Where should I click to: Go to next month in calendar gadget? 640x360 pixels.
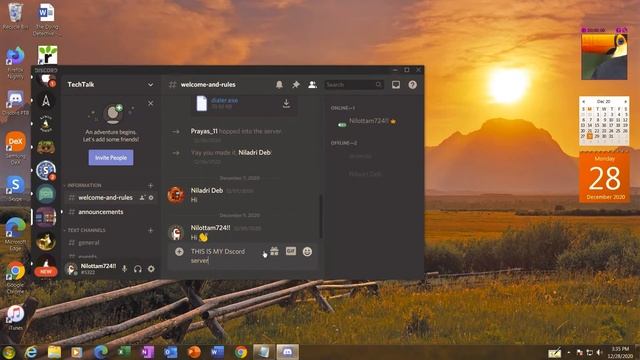click(x=625, y=101)
